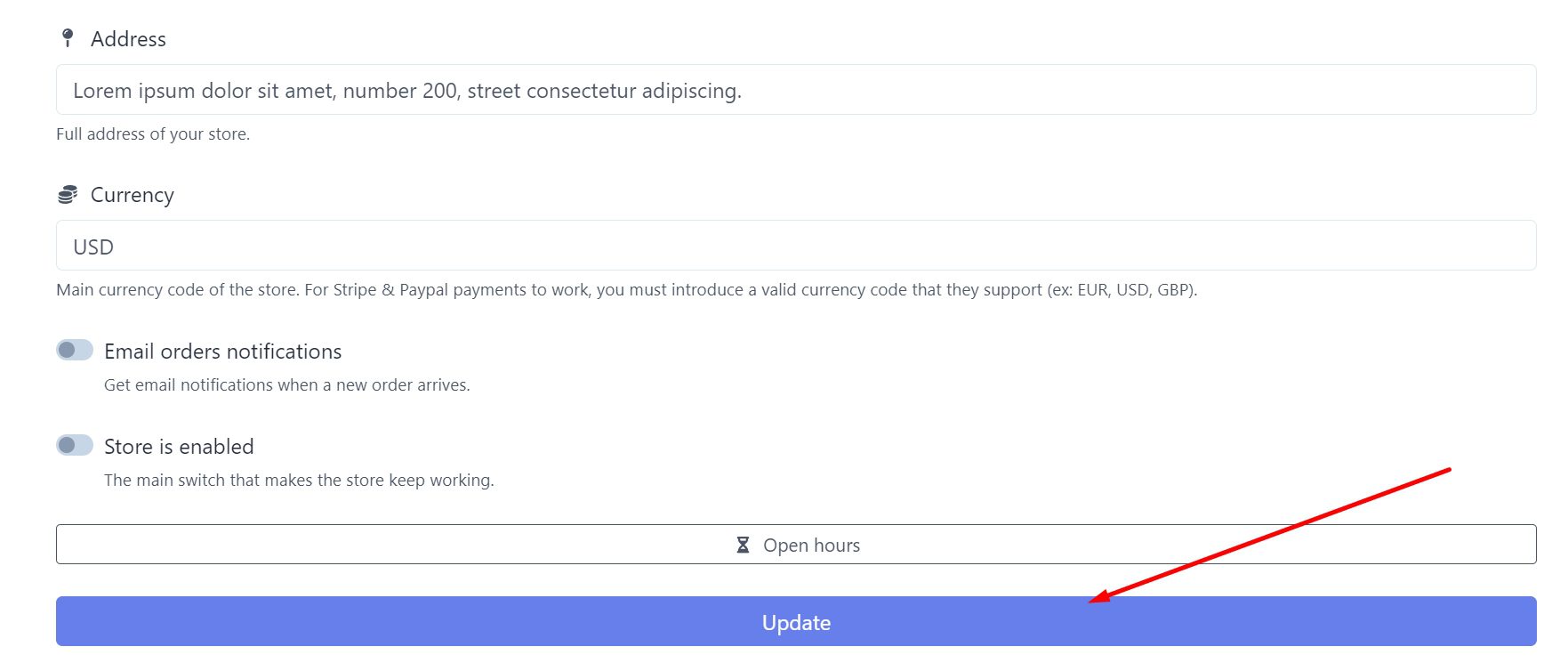Focus the Address input field

[796, 90]
